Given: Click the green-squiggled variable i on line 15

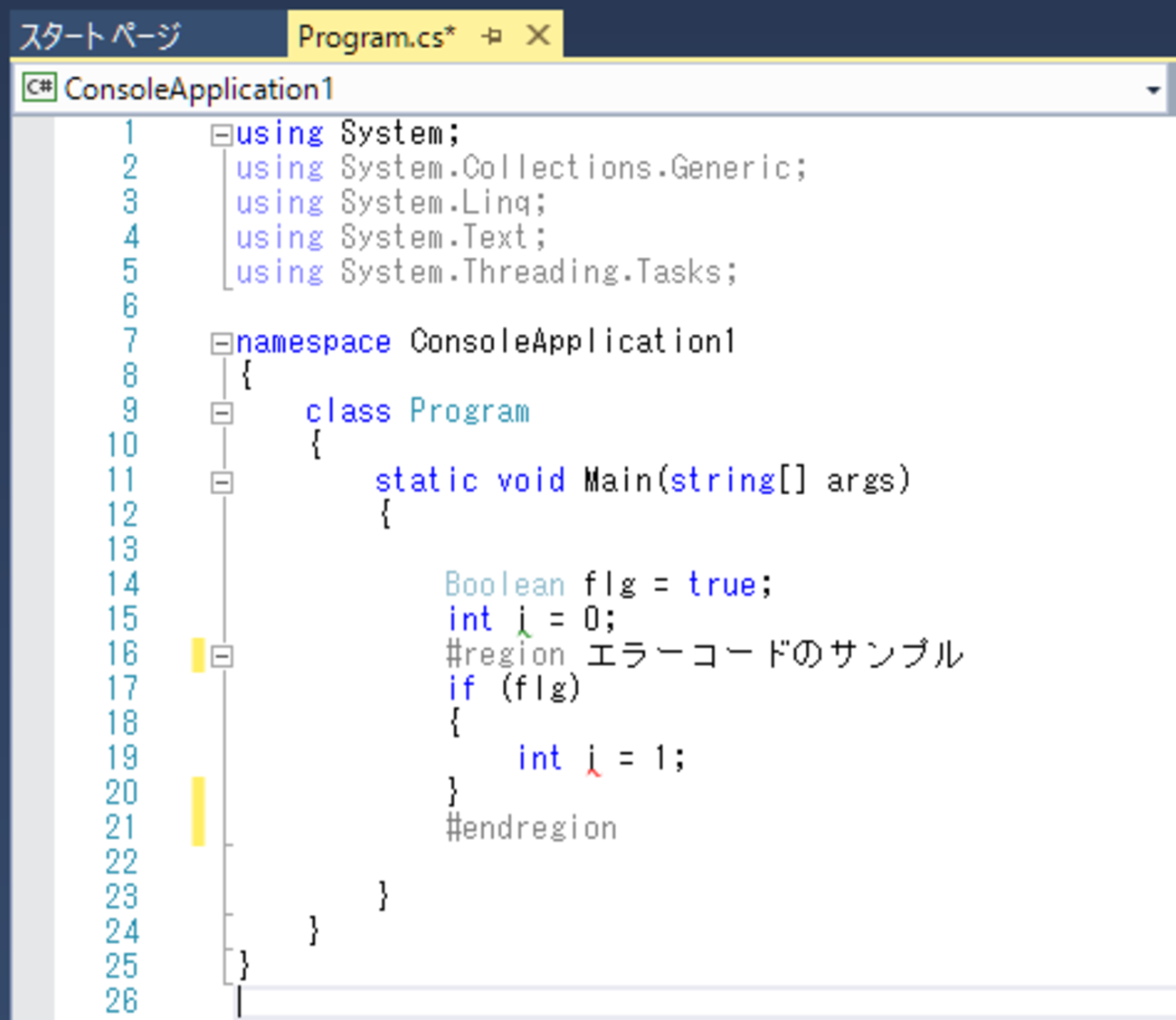Looking at the screenshot, I should coord(523,620).
